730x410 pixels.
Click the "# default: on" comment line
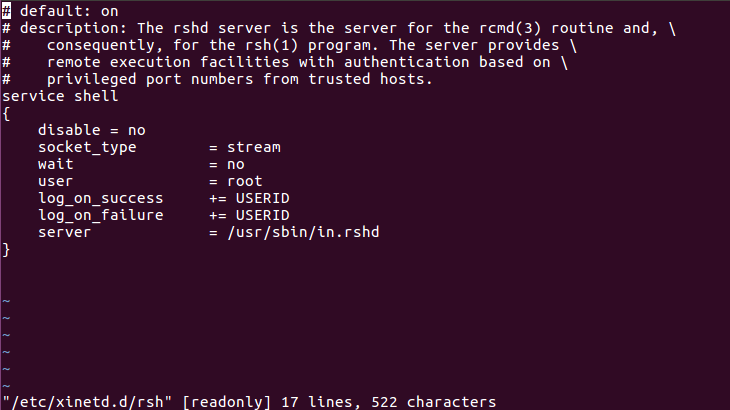tap(60, 11)
